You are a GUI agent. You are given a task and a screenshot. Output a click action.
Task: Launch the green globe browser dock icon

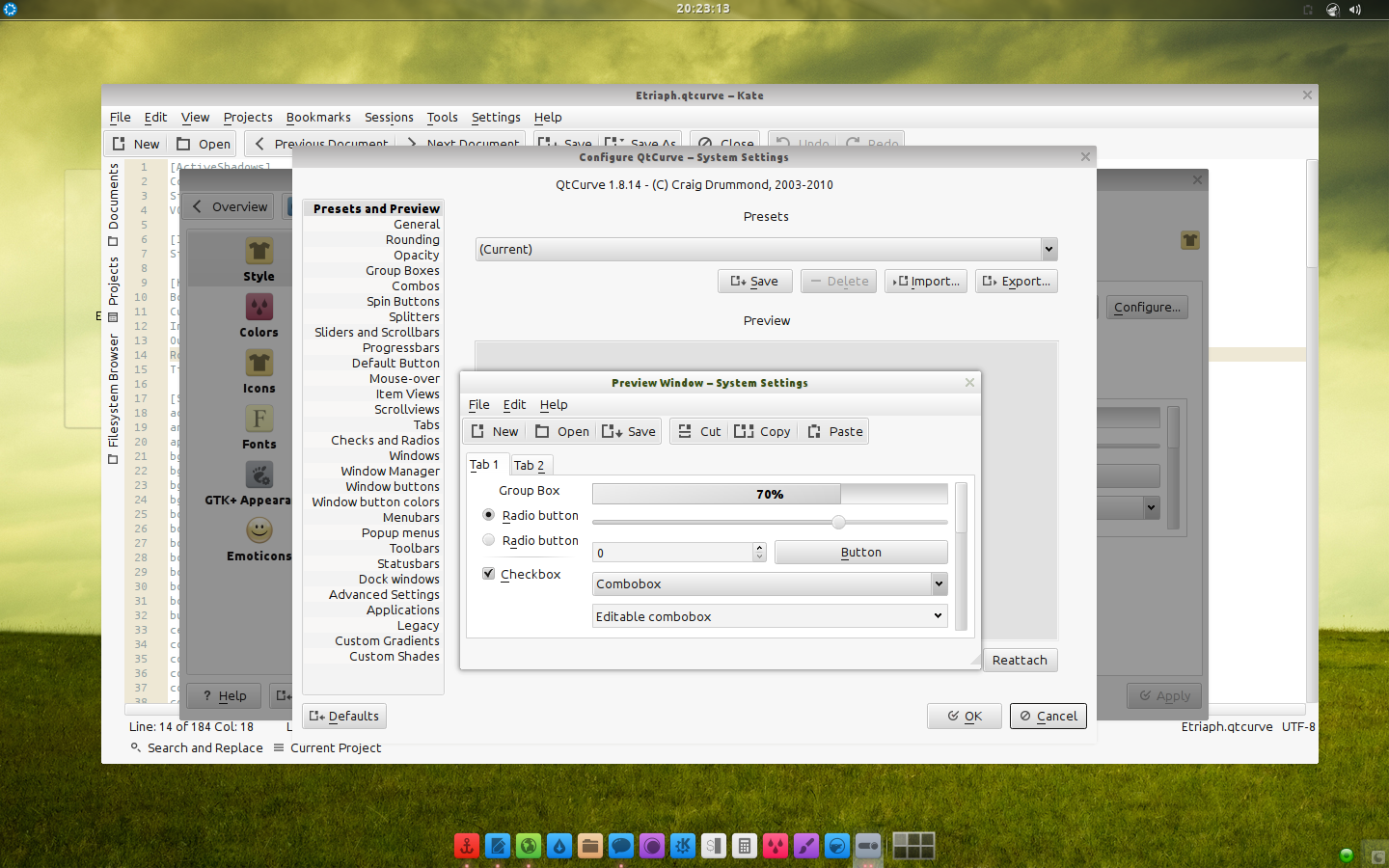pos(529,847)
